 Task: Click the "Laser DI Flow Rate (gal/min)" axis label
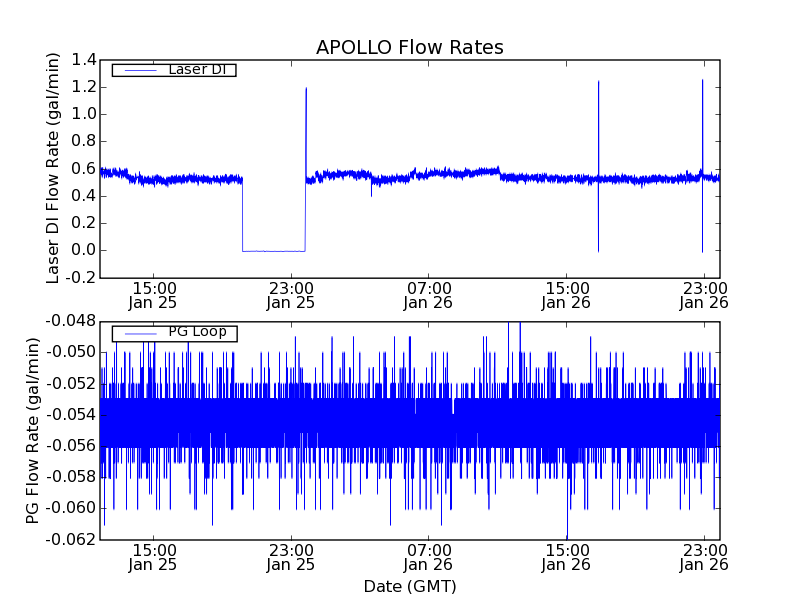pos(53,168)
